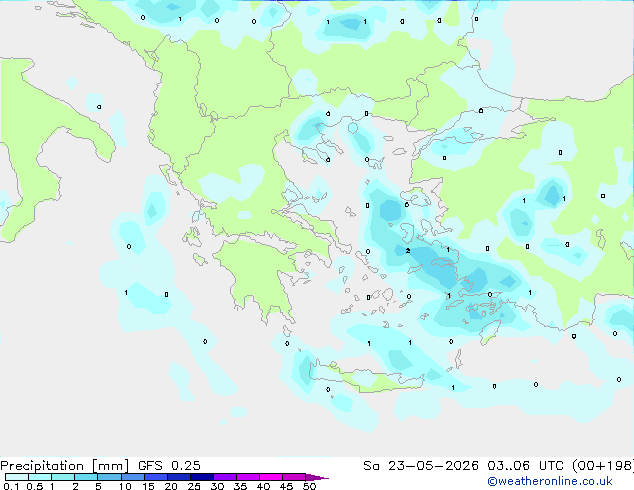The width and height of the screenshot is (634, 490).
Task: Click the 35–40 mm violet swatch
Action: [x=247, y=477]
